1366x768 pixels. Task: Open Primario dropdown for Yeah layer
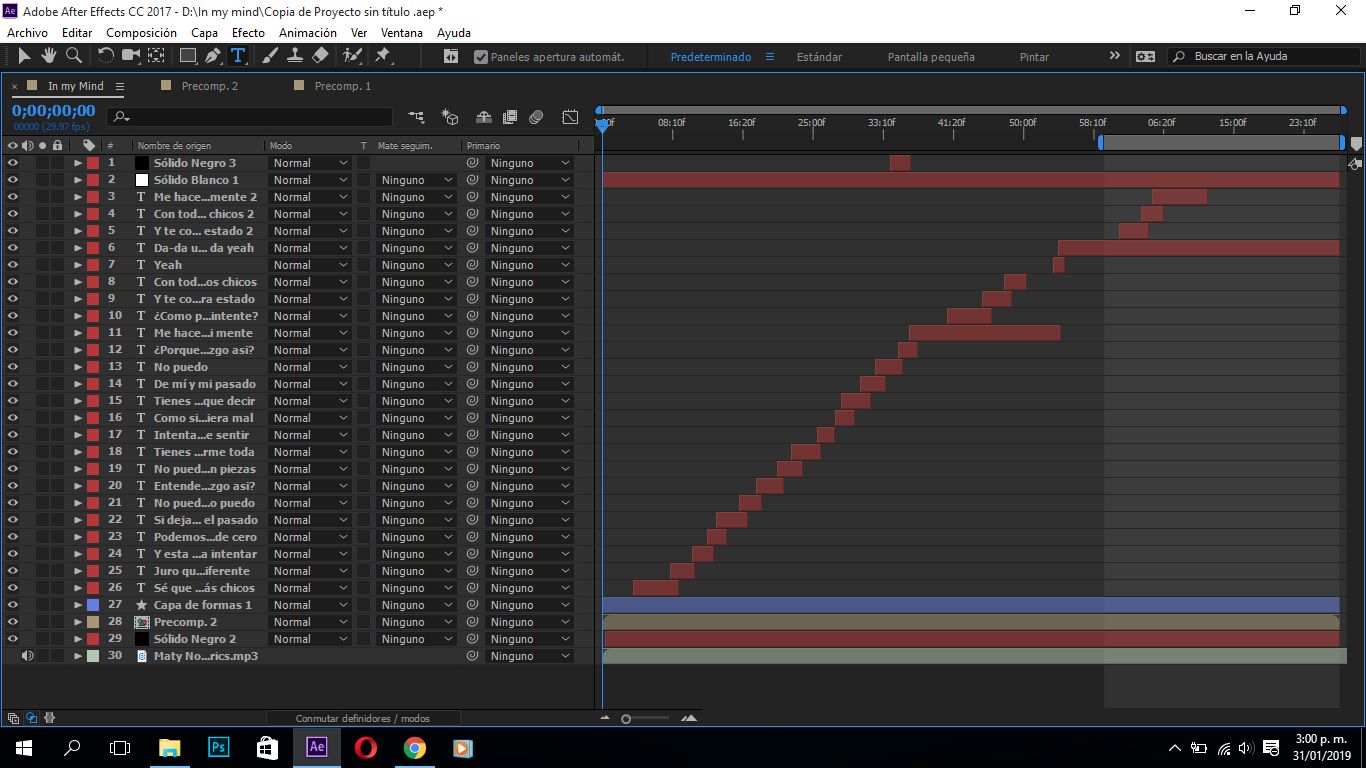tap(529, 264)
